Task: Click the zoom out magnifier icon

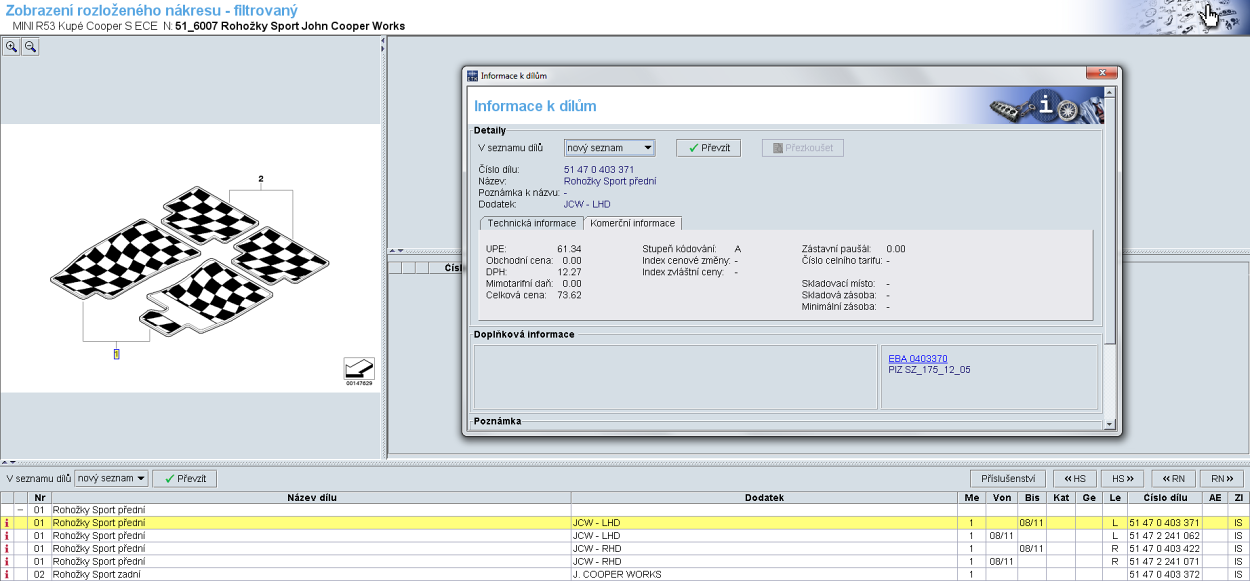Action: tap(30, 46)
